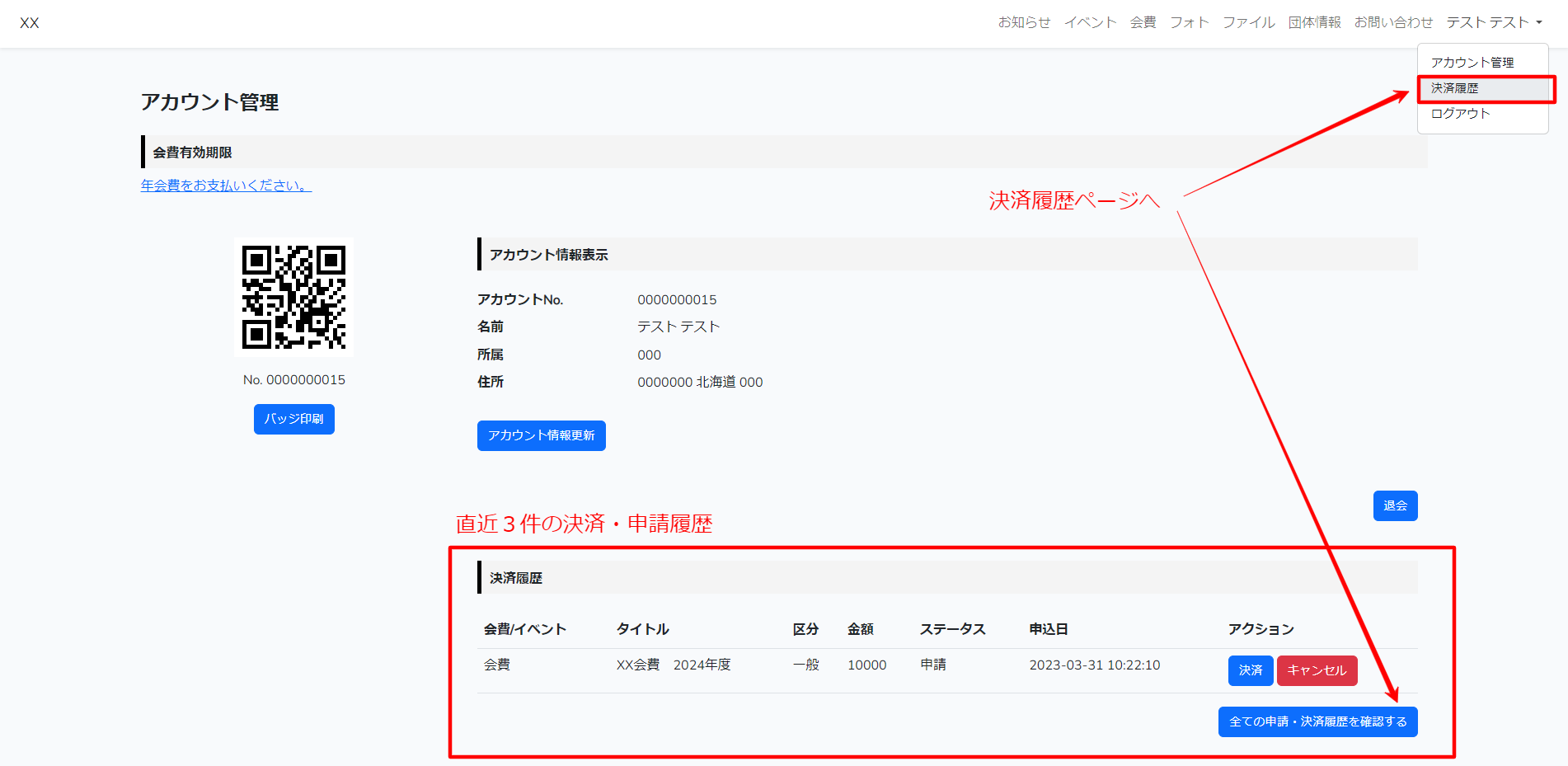Open 全ての申請・決済履歴を確認する
The width and height of the screenshot is (1568, 766).
point(1317,721)
